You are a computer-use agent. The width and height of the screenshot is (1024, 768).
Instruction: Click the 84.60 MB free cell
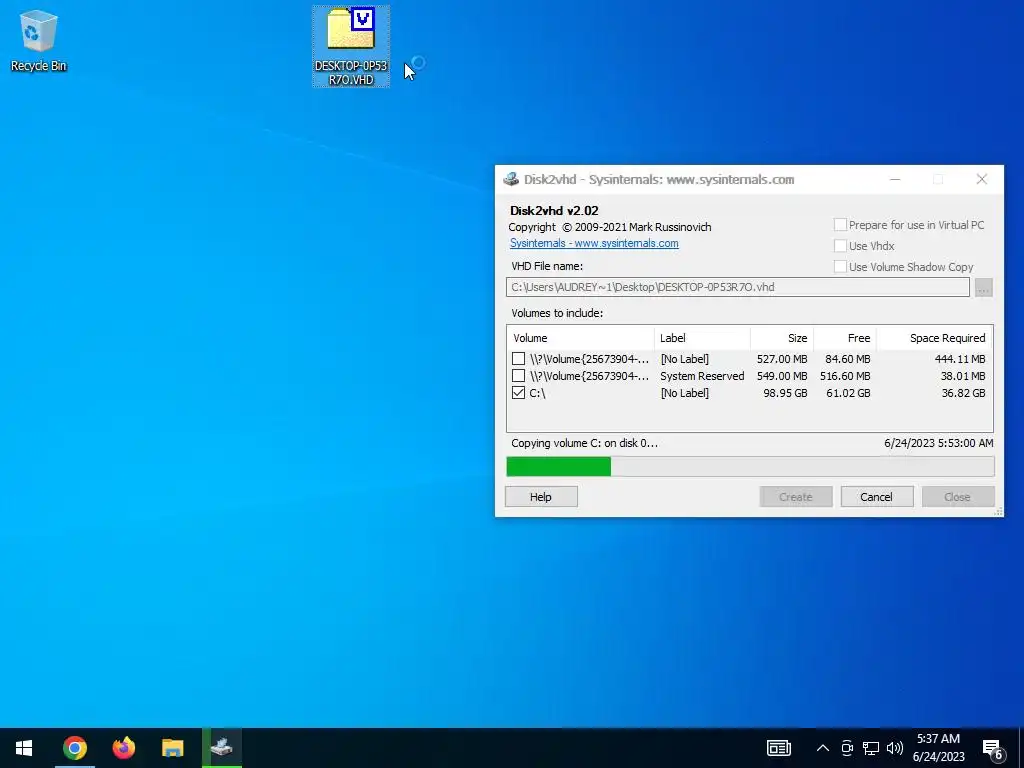[848, 359]
